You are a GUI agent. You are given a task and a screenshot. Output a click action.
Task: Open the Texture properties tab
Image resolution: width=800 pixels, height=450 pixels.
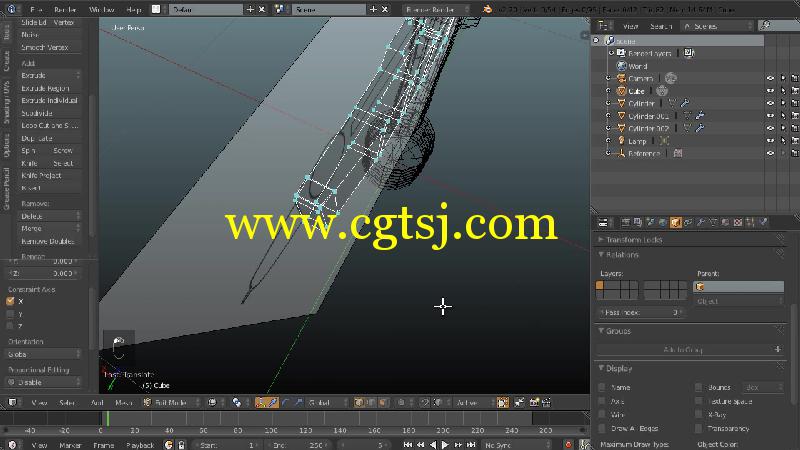(738, 222)
